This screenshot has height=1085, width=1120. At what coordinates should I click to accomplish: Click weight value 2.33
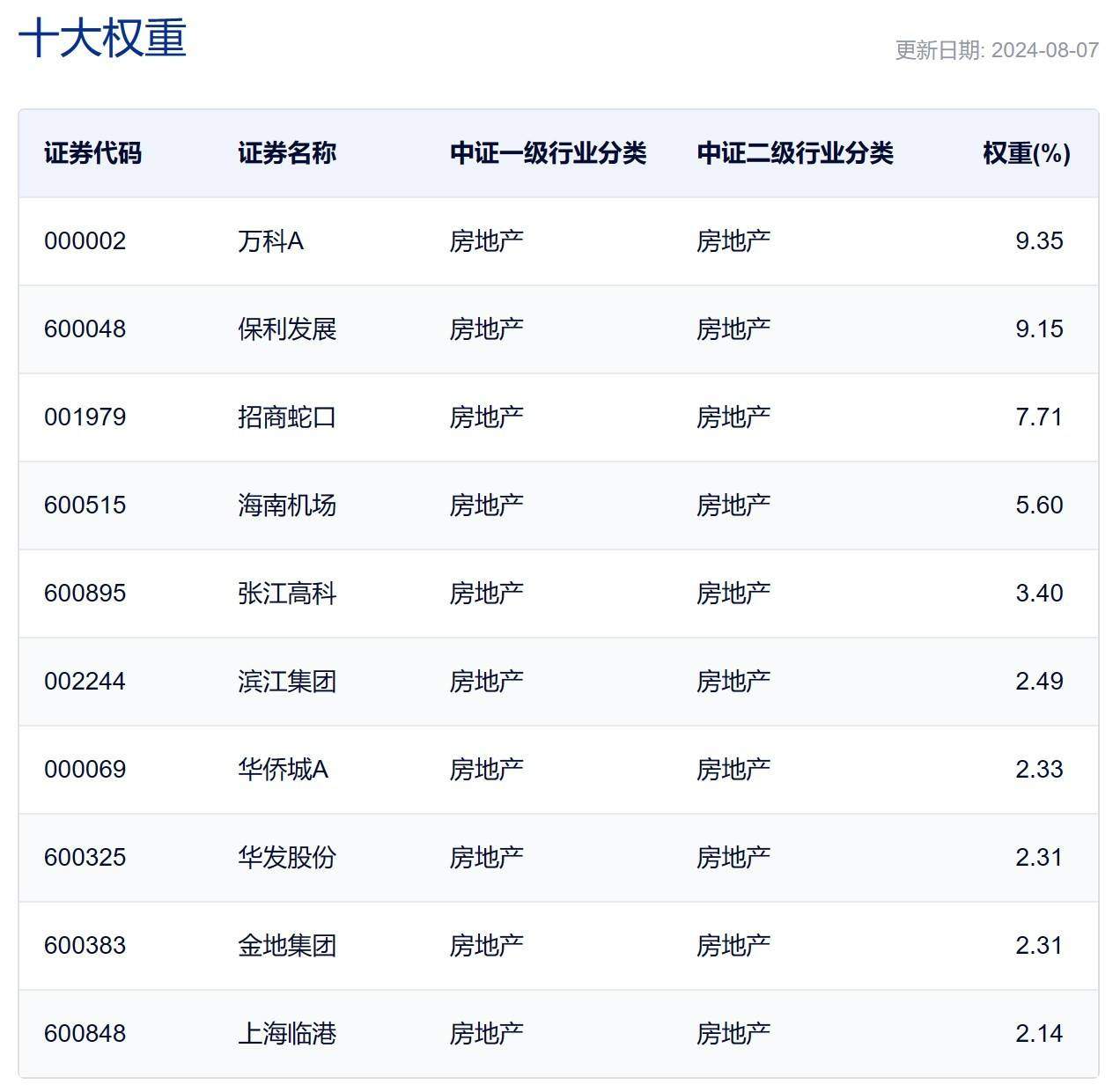coord(1039,770)
